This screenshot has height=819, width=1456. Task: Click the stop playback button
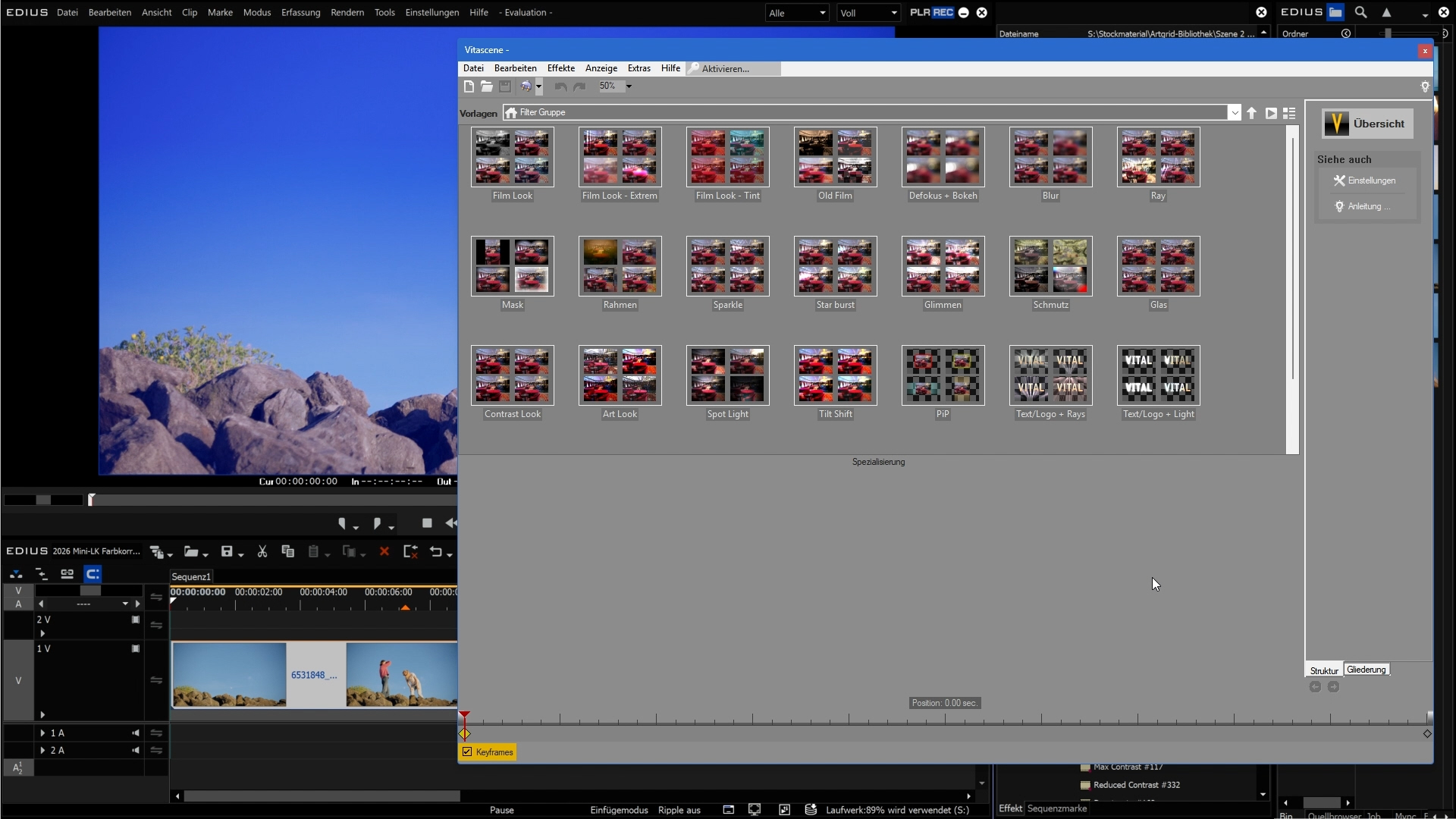click(427, 523)
